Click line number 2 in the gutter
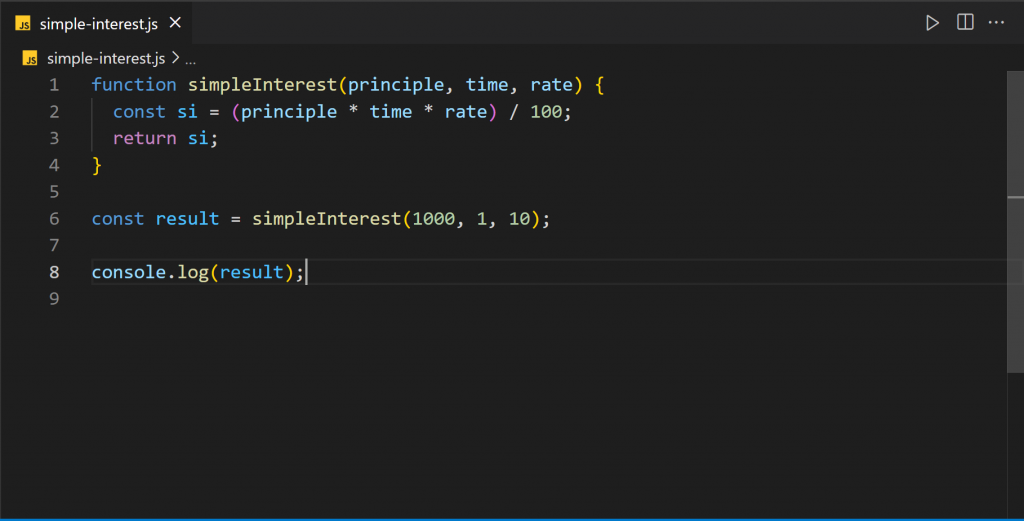The width and height of the screenshot is (1024, 521). [54, 112]
